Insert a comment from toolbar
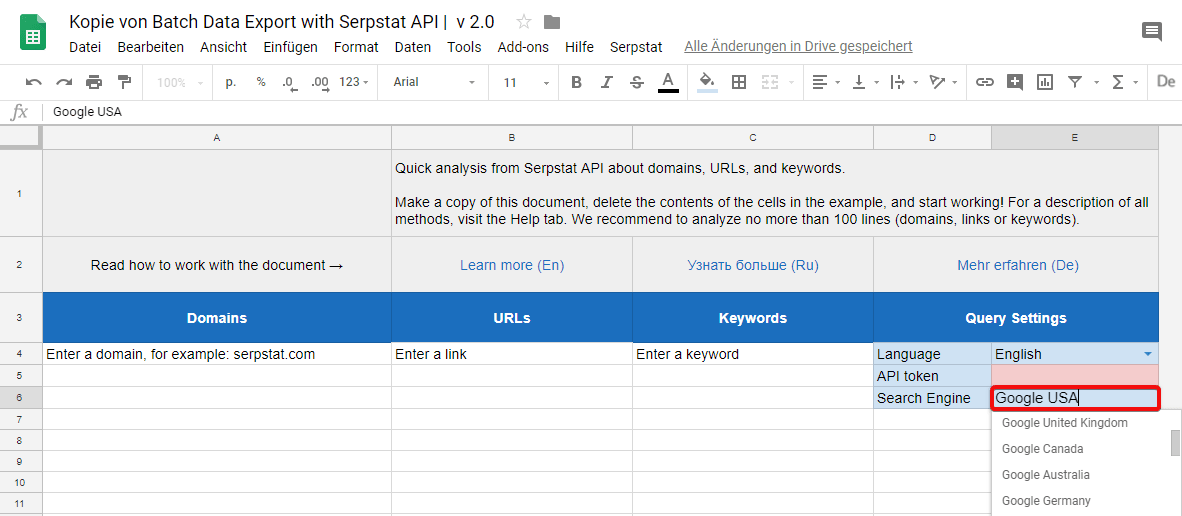The height and width of the screenshot is (516, 1182). 1015,83
